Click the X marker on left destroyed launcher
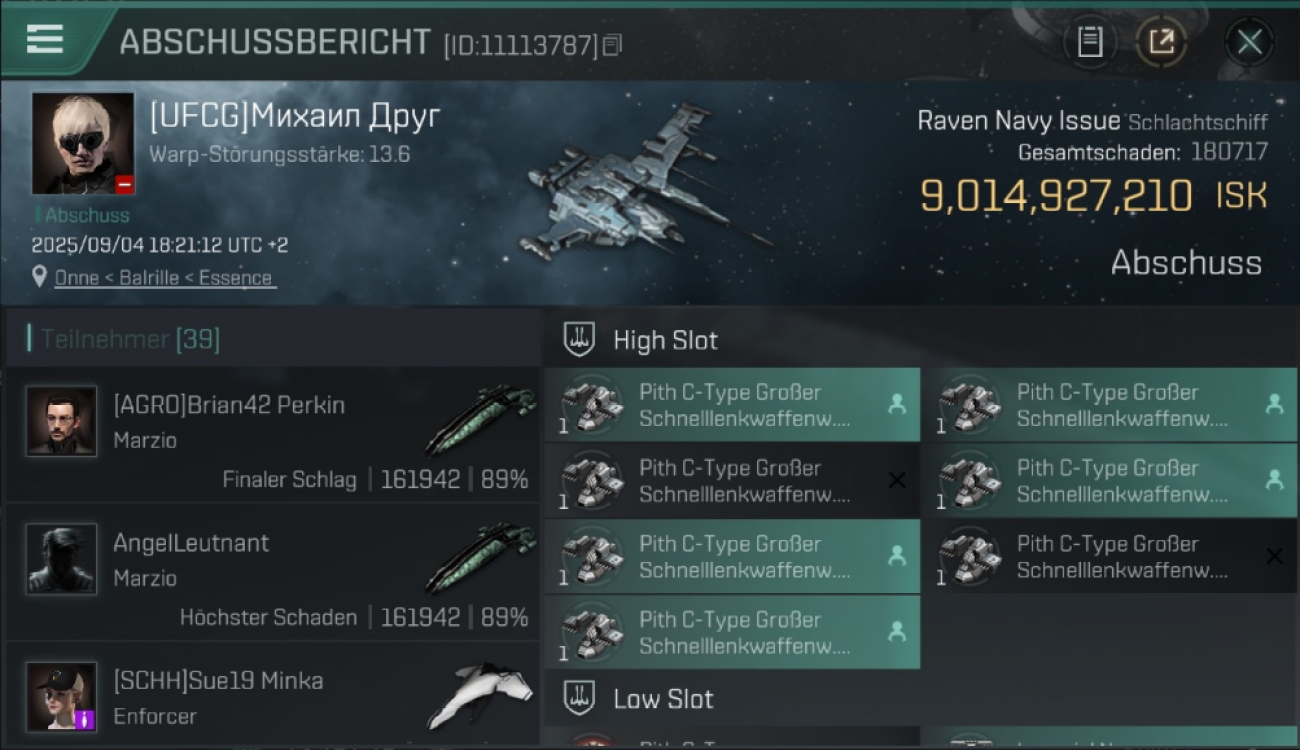 click(897, 481)
